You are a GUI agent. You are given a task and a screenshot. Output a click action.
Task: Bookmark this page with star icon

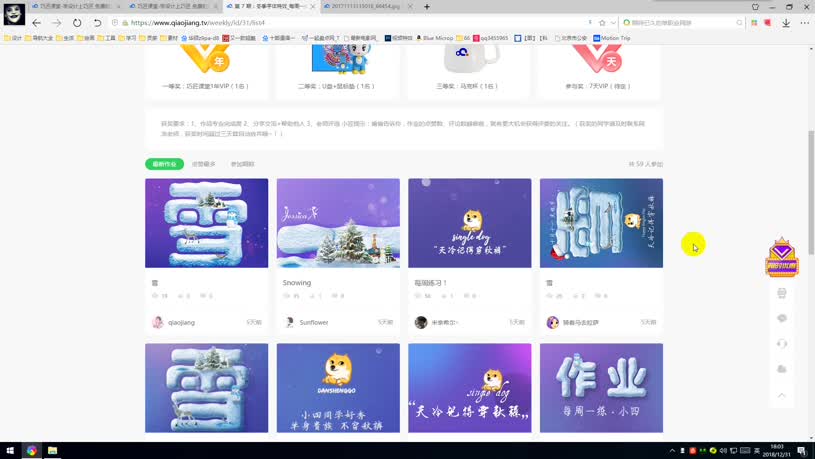coord(602,23)
